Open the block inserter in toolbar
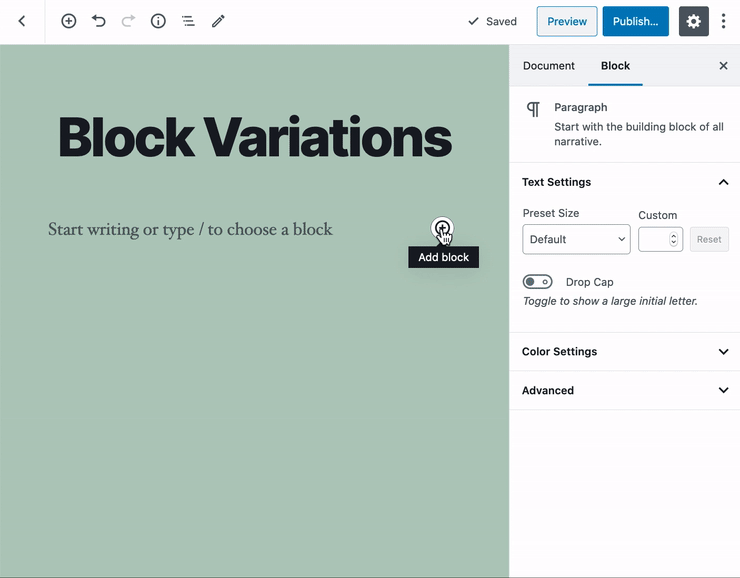This screenshot has width=740, height=578. pyautogui.click(x=68, y=21)
